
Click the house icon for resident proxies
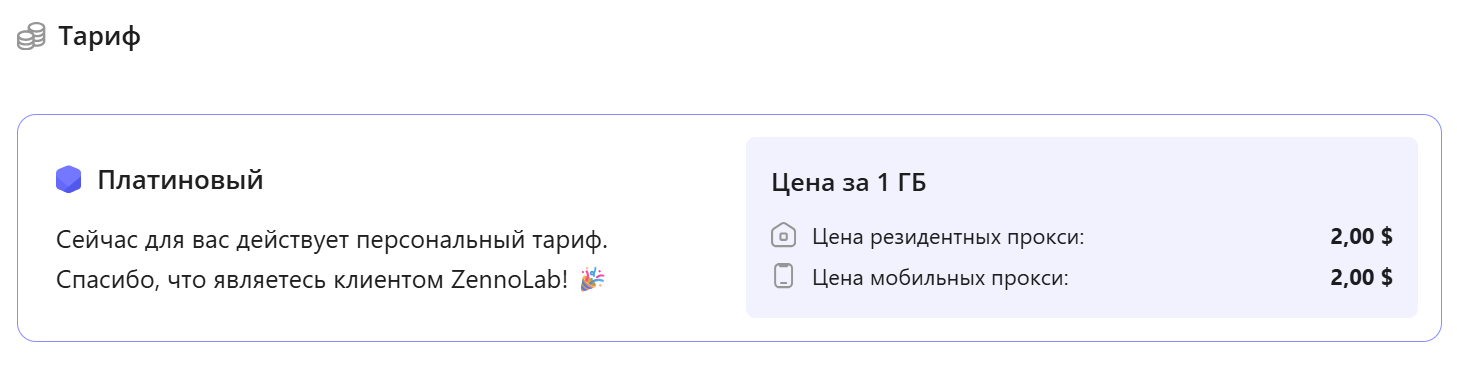tap(784, 237)
